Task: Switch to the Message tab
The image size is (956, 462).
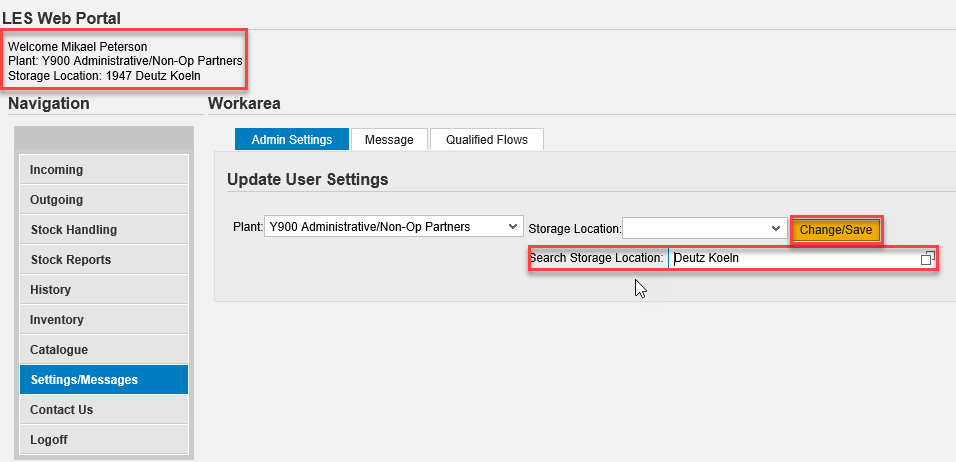Action: click(389, 140)
